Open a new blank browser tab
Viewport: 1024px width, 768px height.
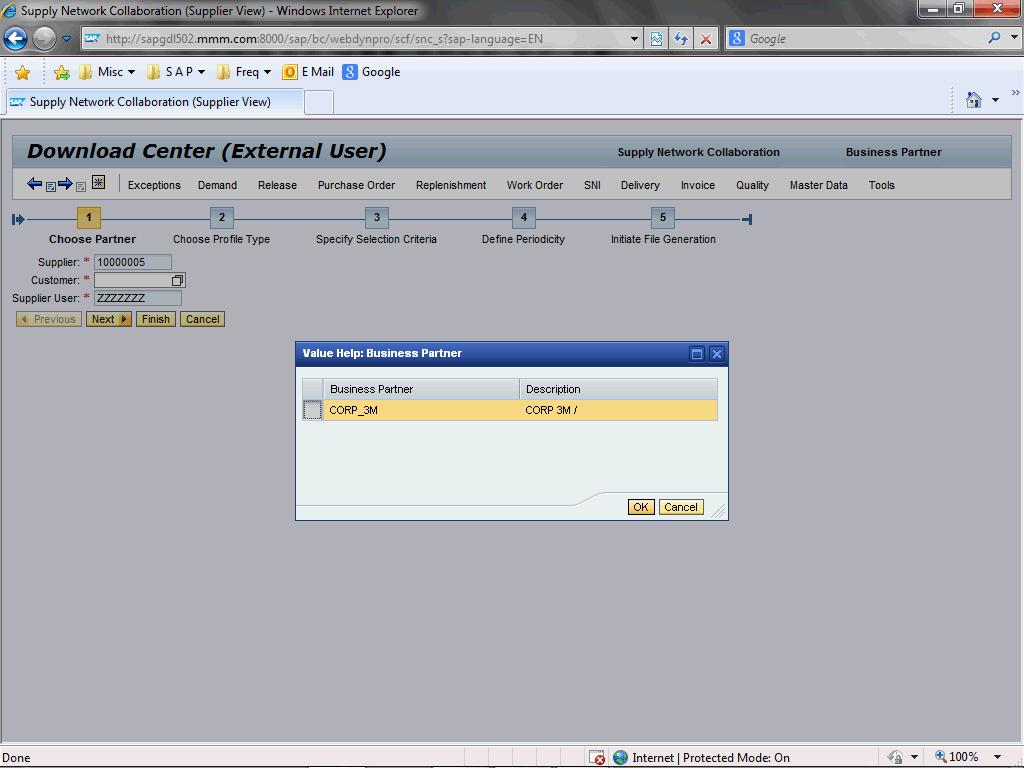point(319,103)
